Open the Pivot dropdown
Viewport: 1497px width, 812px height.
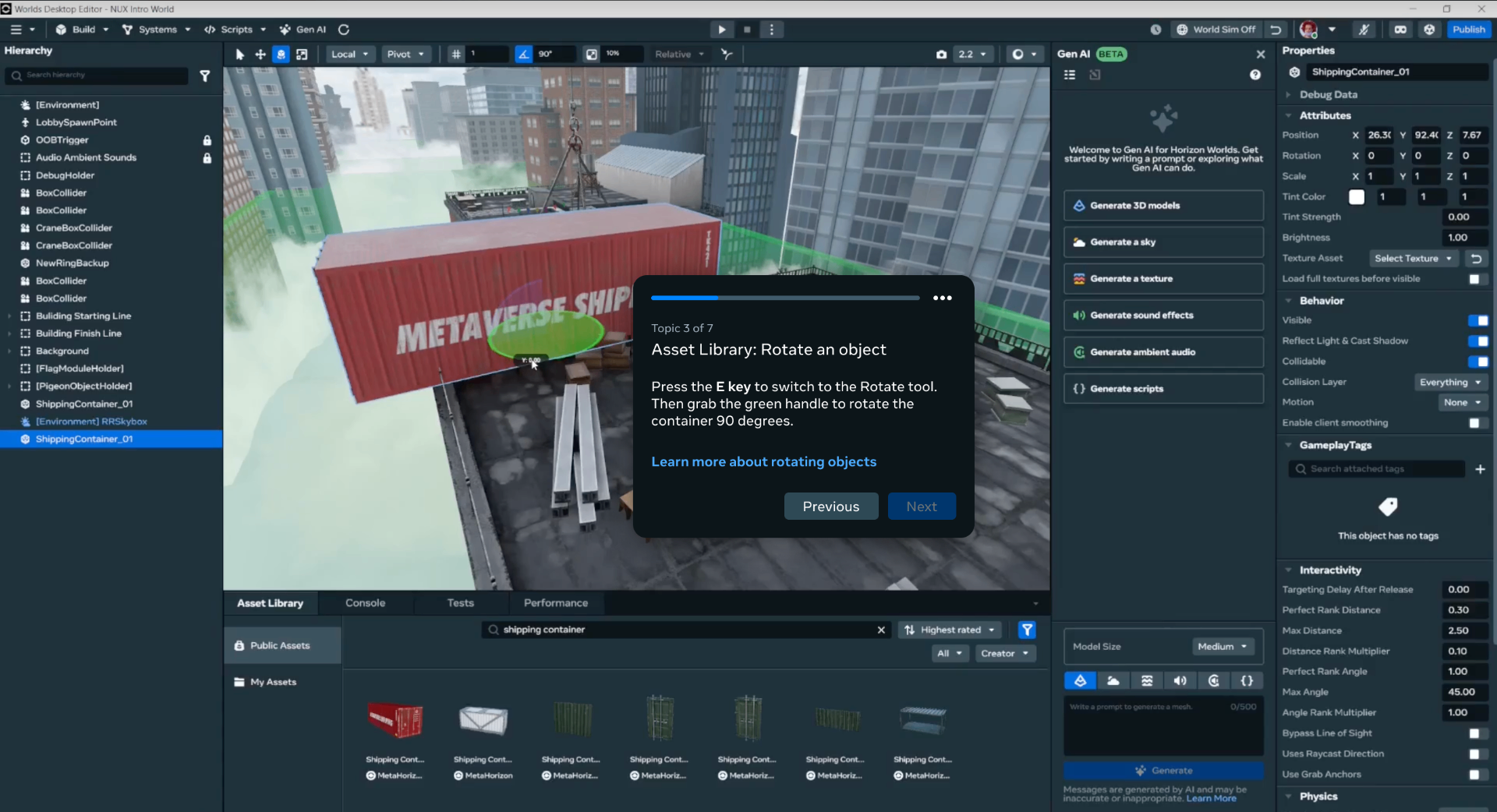[405, 55]
